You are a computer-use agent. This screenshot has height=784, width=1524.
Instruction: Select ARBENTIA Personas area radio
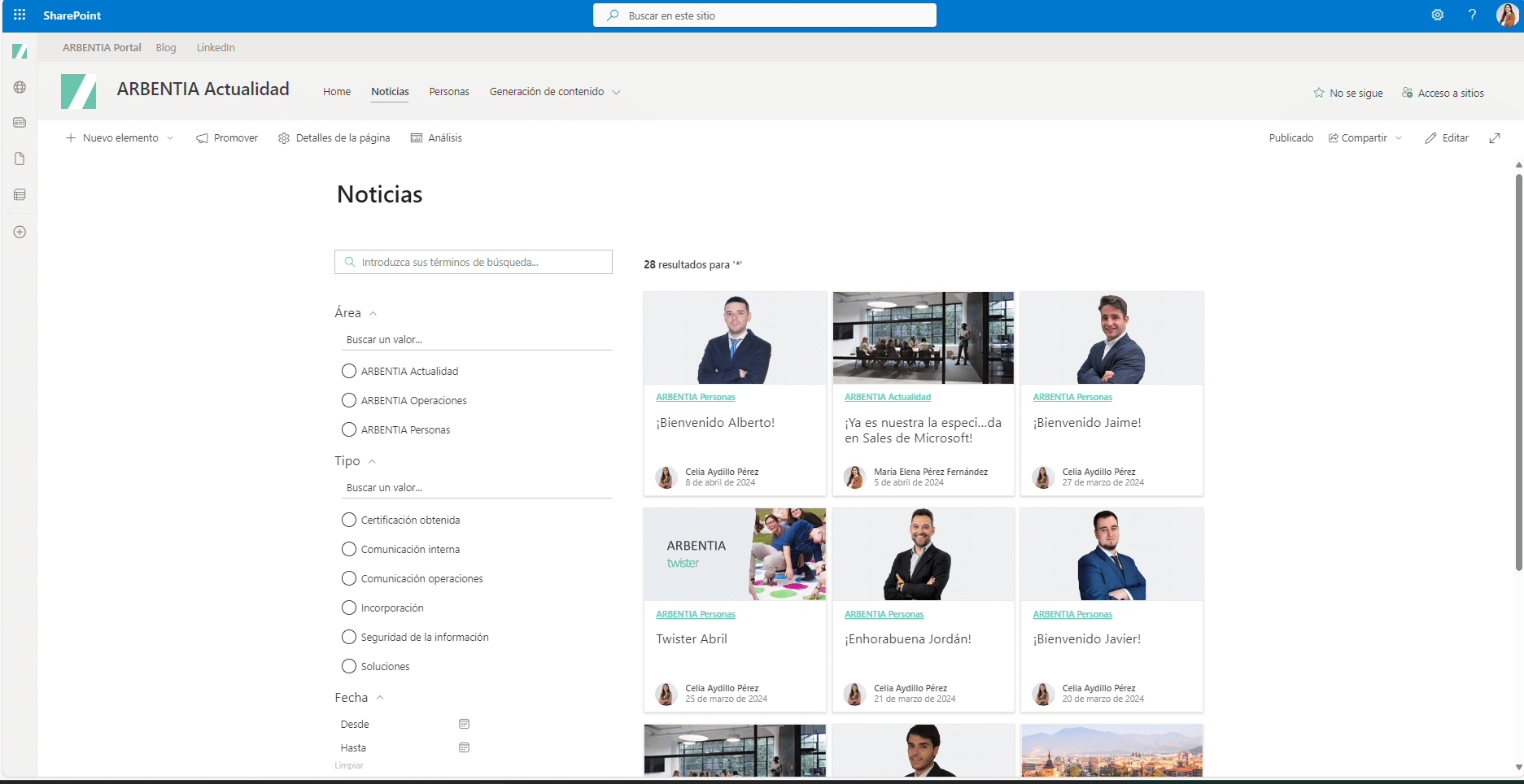(349, 429)
